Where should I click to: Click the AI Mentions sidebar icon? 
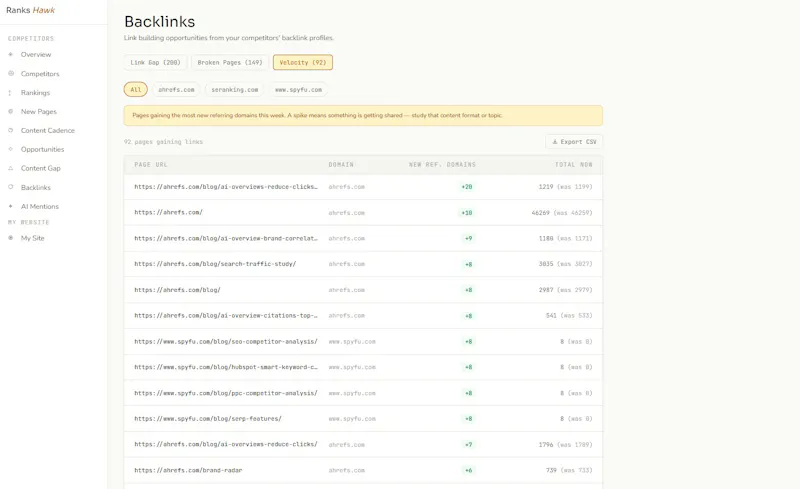[x=11, y=206]
